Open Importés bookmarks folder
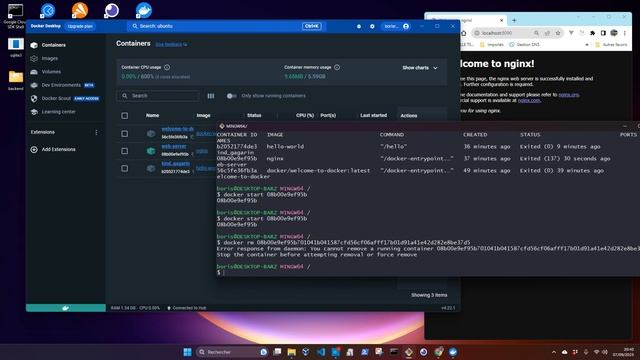The width and height of the screenshot is (640, 360). click(x=492, y=45)
